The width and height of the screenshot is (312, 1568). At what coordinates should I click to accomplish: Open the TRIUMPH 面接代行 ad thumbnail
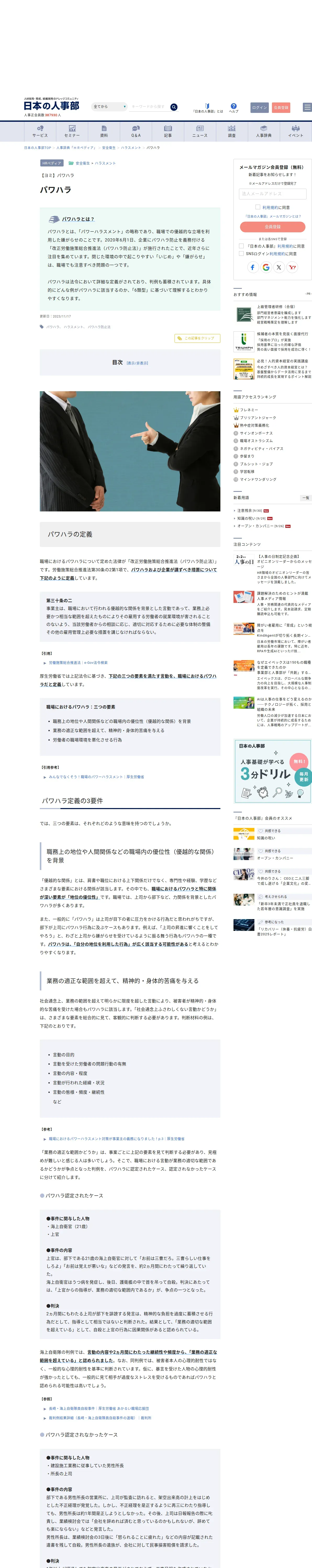point(244,342)
